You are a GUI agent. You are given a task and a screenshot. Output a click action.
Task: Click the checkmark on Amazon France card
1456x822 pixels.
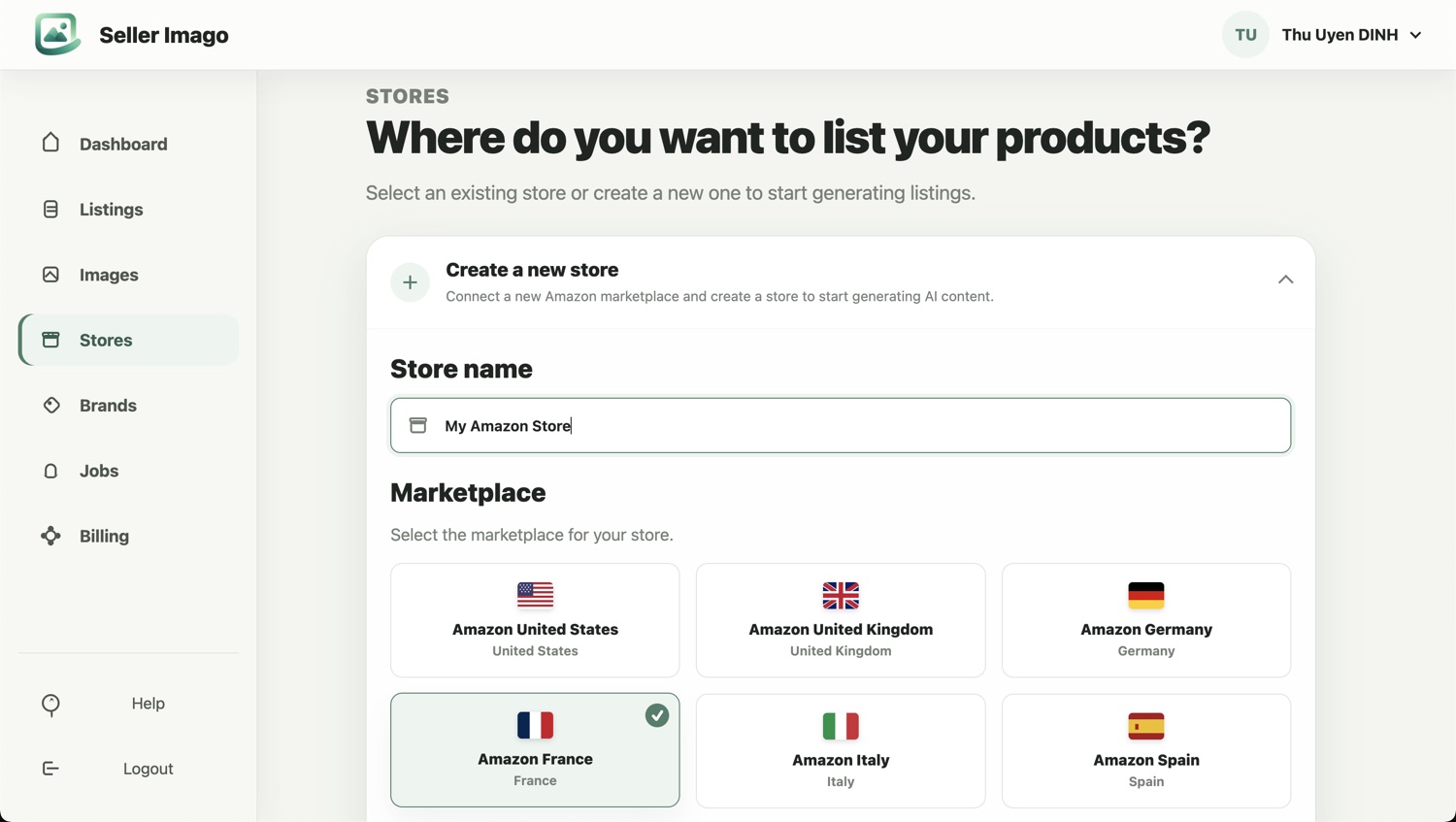click(657, 715)
